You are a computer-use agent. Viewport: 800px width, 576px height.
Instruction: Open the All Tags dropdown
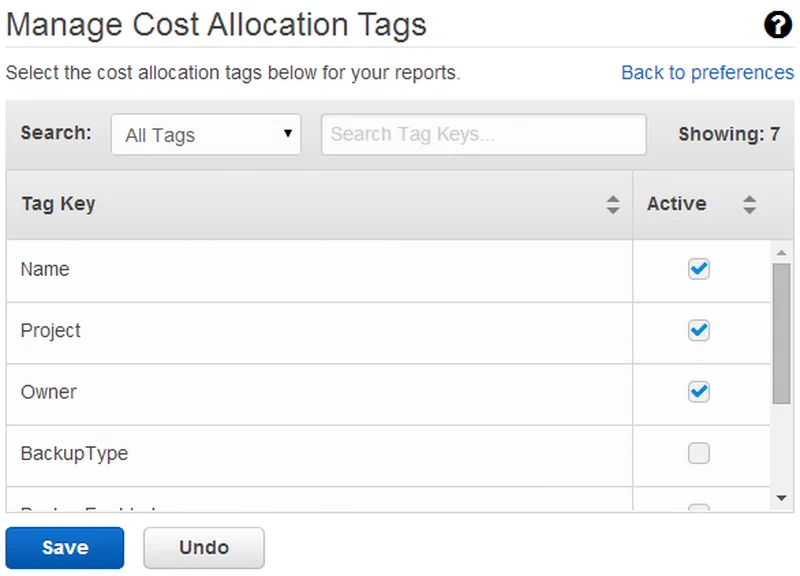click(x=206, y=135)
